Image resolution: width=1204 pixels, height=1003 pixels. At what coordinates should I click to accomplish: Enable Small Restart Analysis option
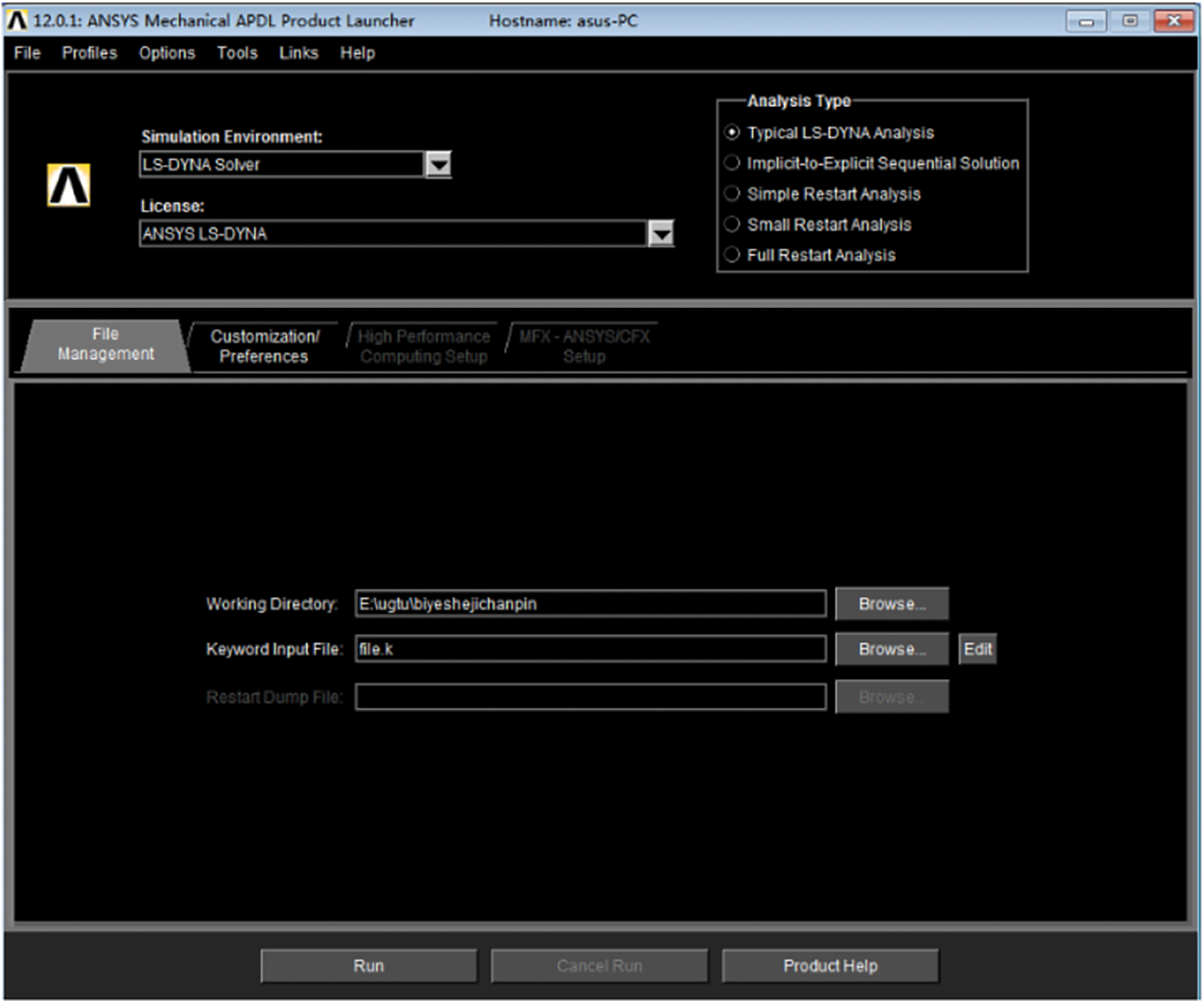pos(732,224)
